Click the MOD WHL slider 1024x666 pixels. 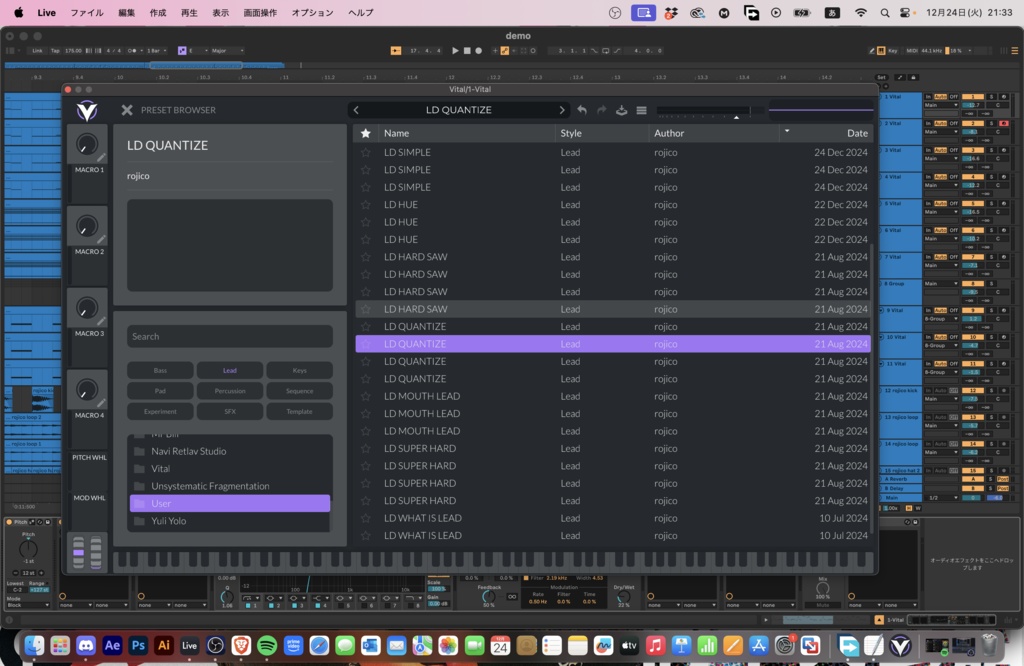95,552
